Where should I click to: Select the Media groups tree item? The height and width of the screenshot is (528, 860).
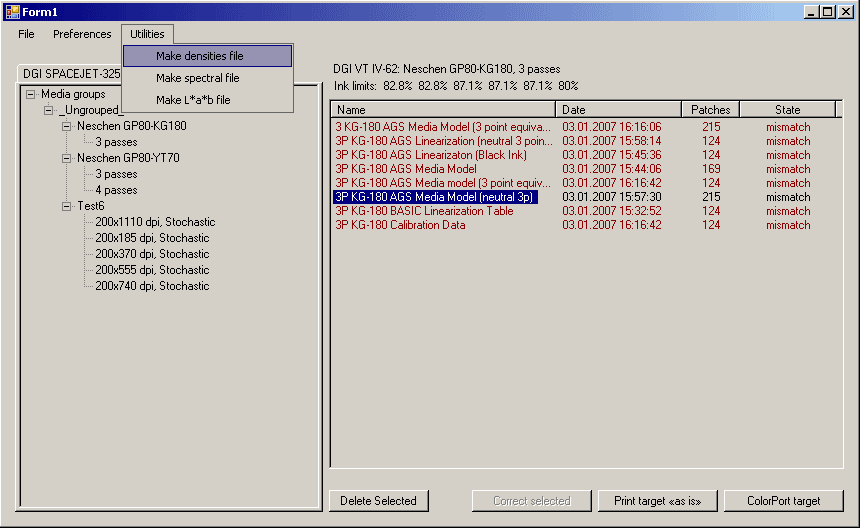73,94
